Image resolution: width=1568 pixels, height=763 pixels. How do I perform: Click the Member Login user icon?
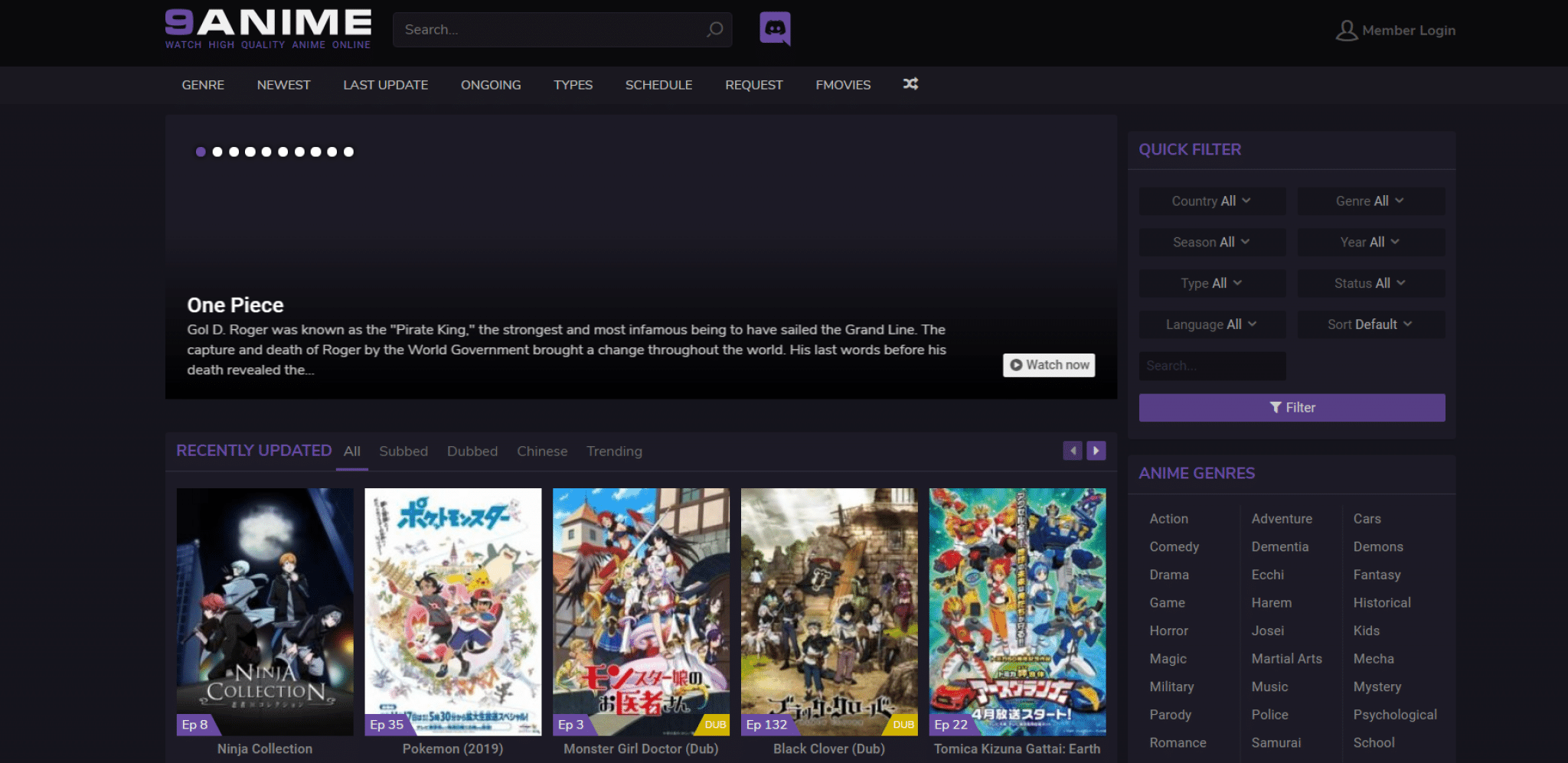(x=1347, y=31)
